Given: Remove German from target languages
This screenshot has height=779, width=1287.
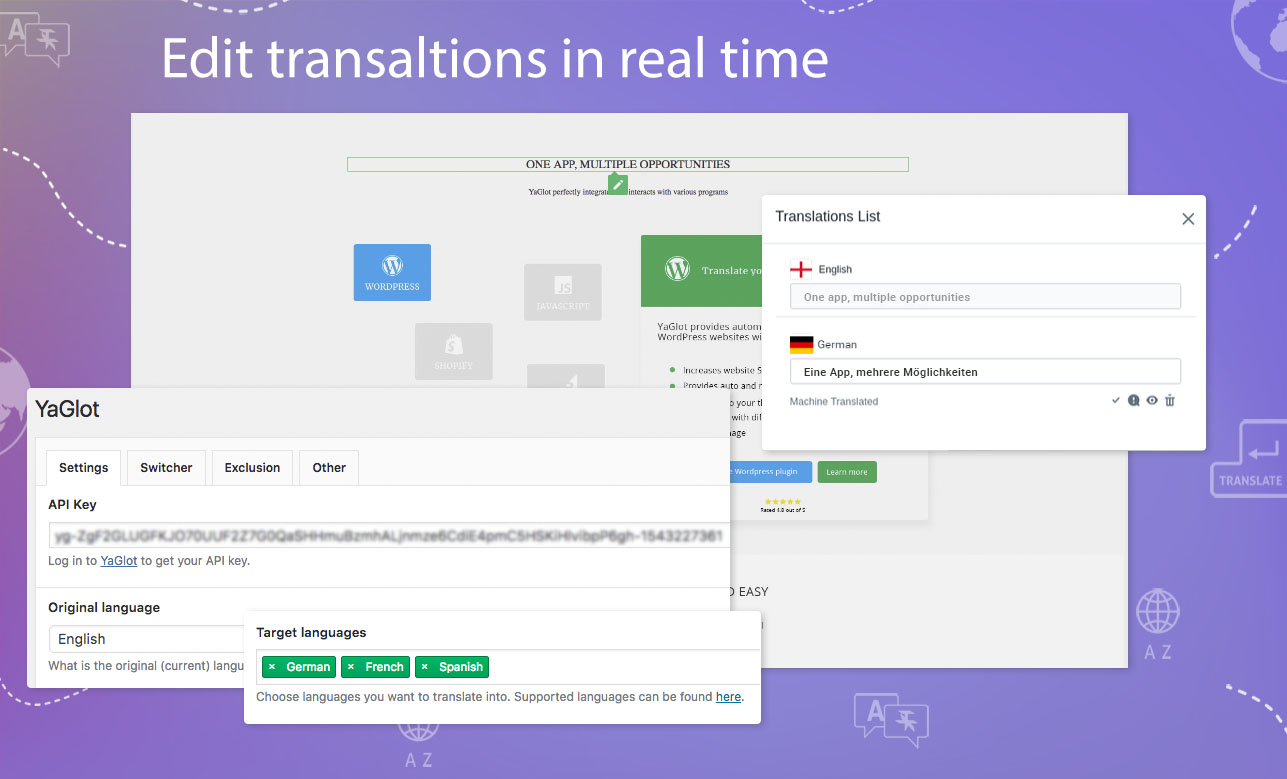Looking at the screenshot, I should [x=272, y=667].
